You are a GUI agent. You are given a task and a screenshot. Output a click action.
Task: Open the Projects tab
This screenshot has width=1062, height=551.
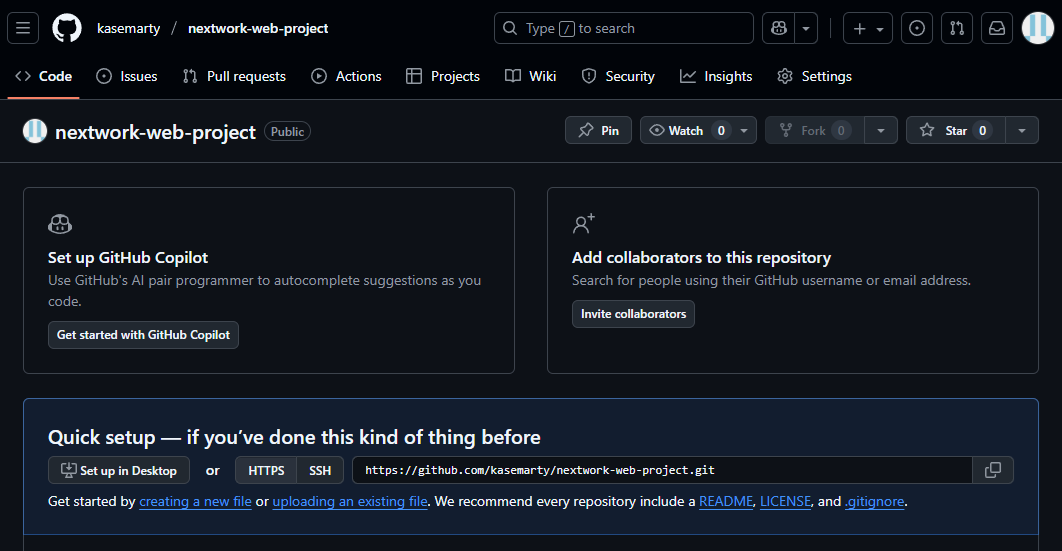coord(443,76)
